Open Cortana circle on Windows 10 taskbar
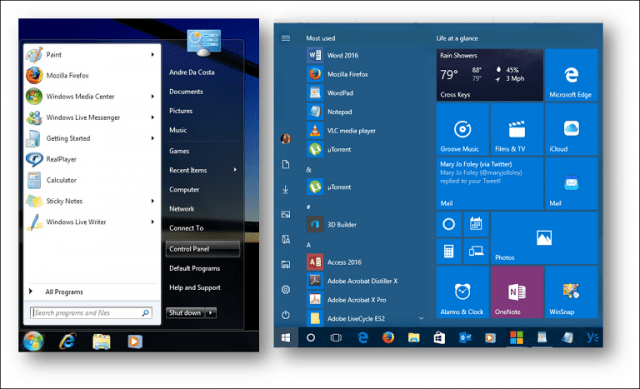The height and width of the screenshot is (389, 640). (x=311, y=338)
